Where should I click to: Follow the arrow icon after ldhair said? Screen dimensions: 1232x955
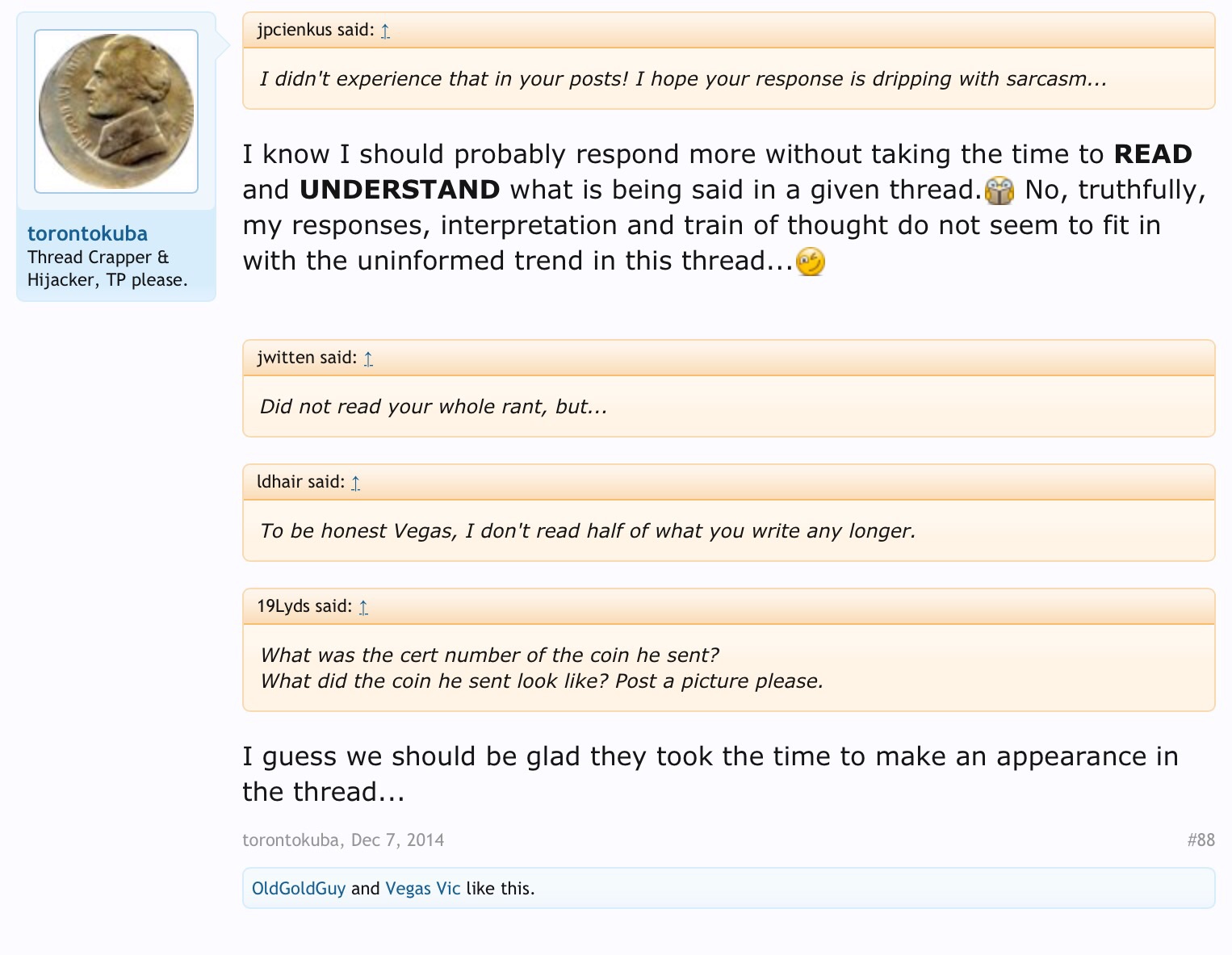pyautogui.click(x=355, y=483)
